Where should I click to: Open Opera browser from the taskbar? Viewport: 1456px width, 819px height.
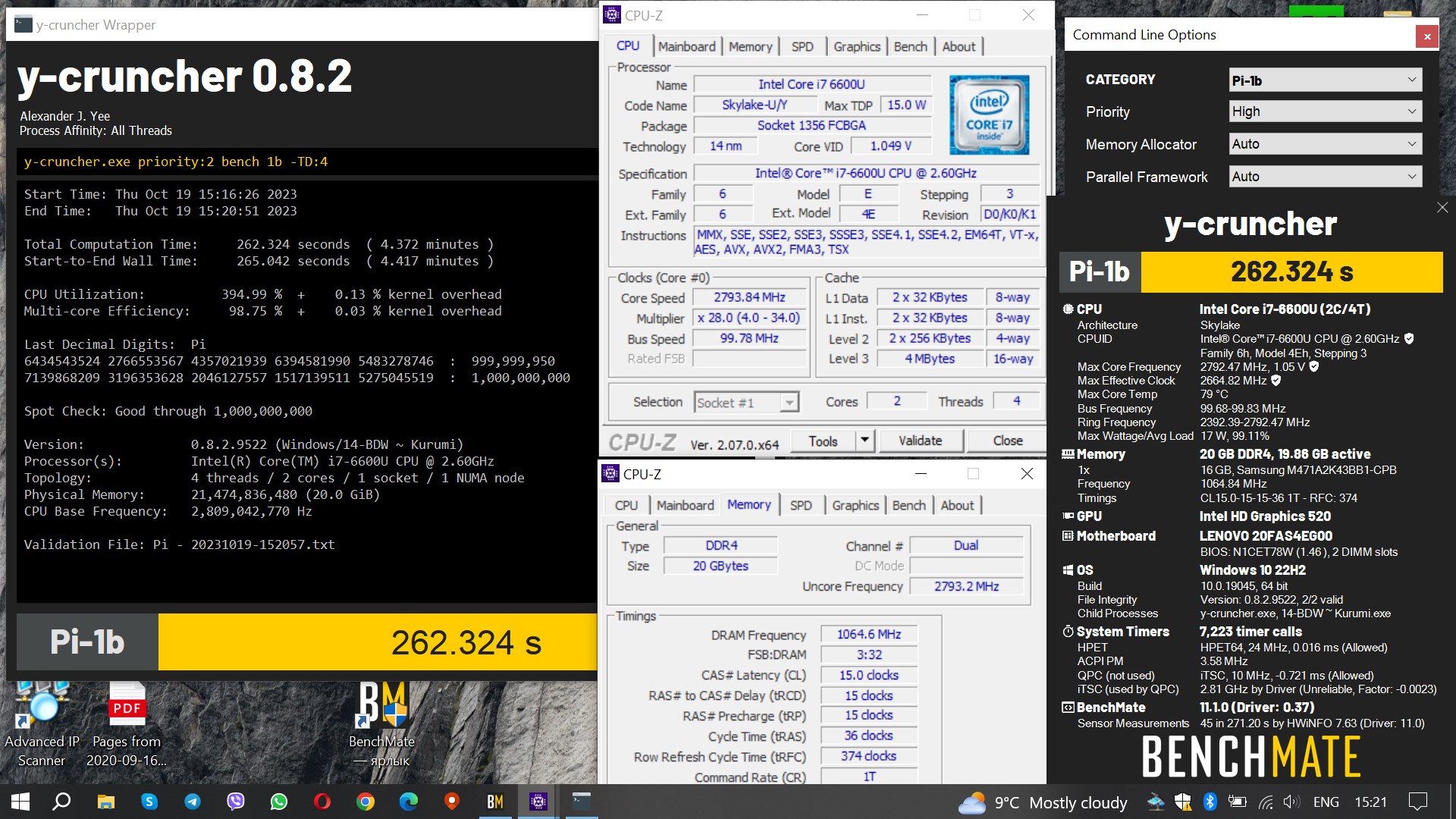(x=322, y=802)
